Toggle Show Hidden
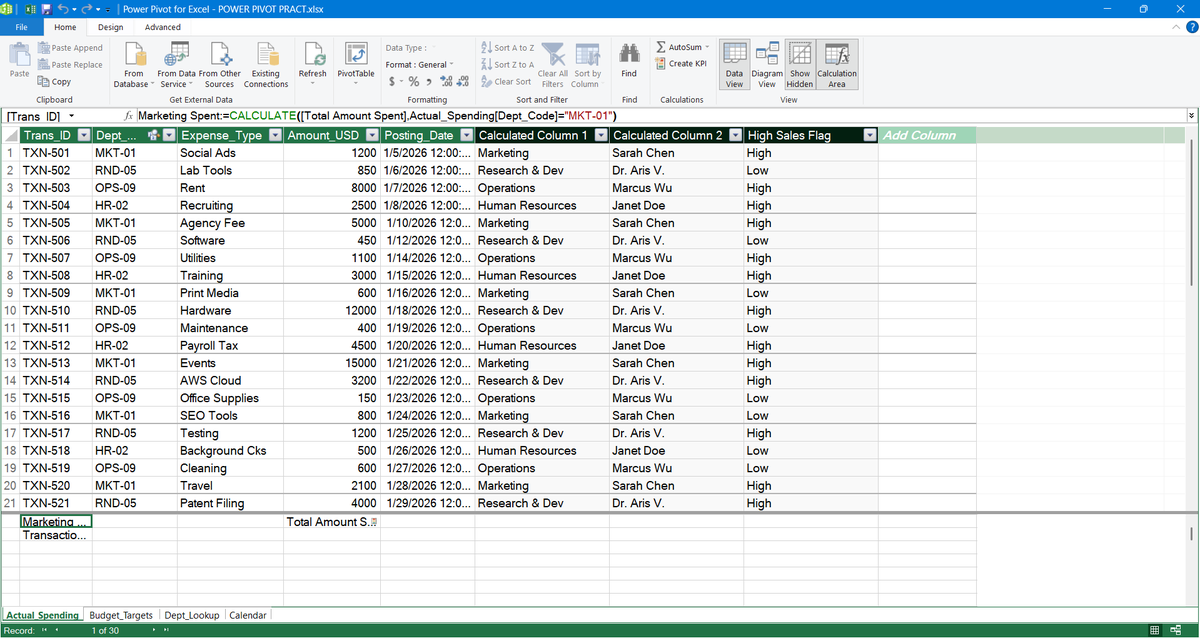 point(800,65)
